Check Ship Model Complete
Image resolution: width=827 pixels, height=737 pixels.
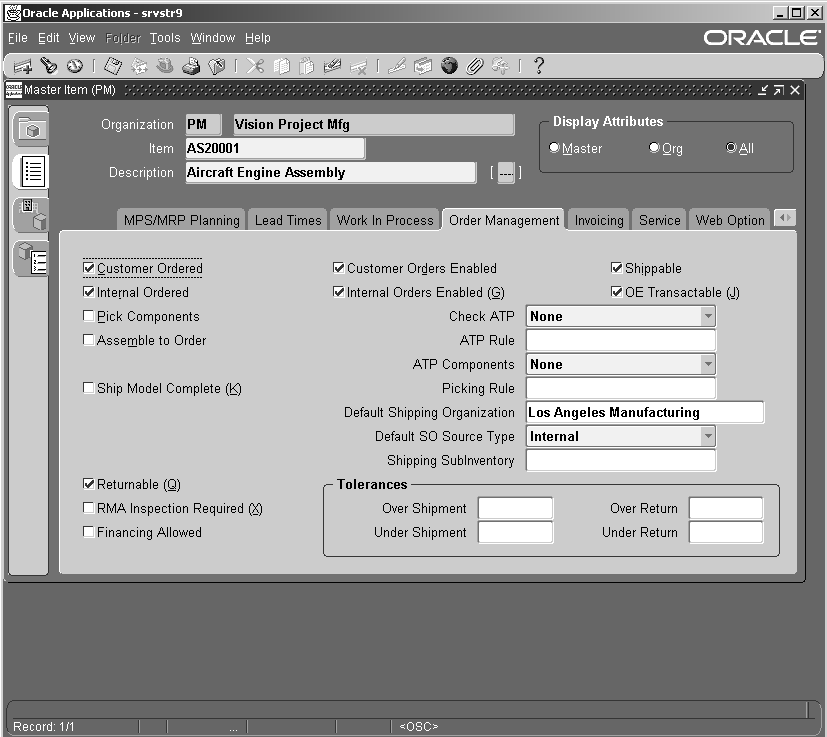[x=89, y=388]
